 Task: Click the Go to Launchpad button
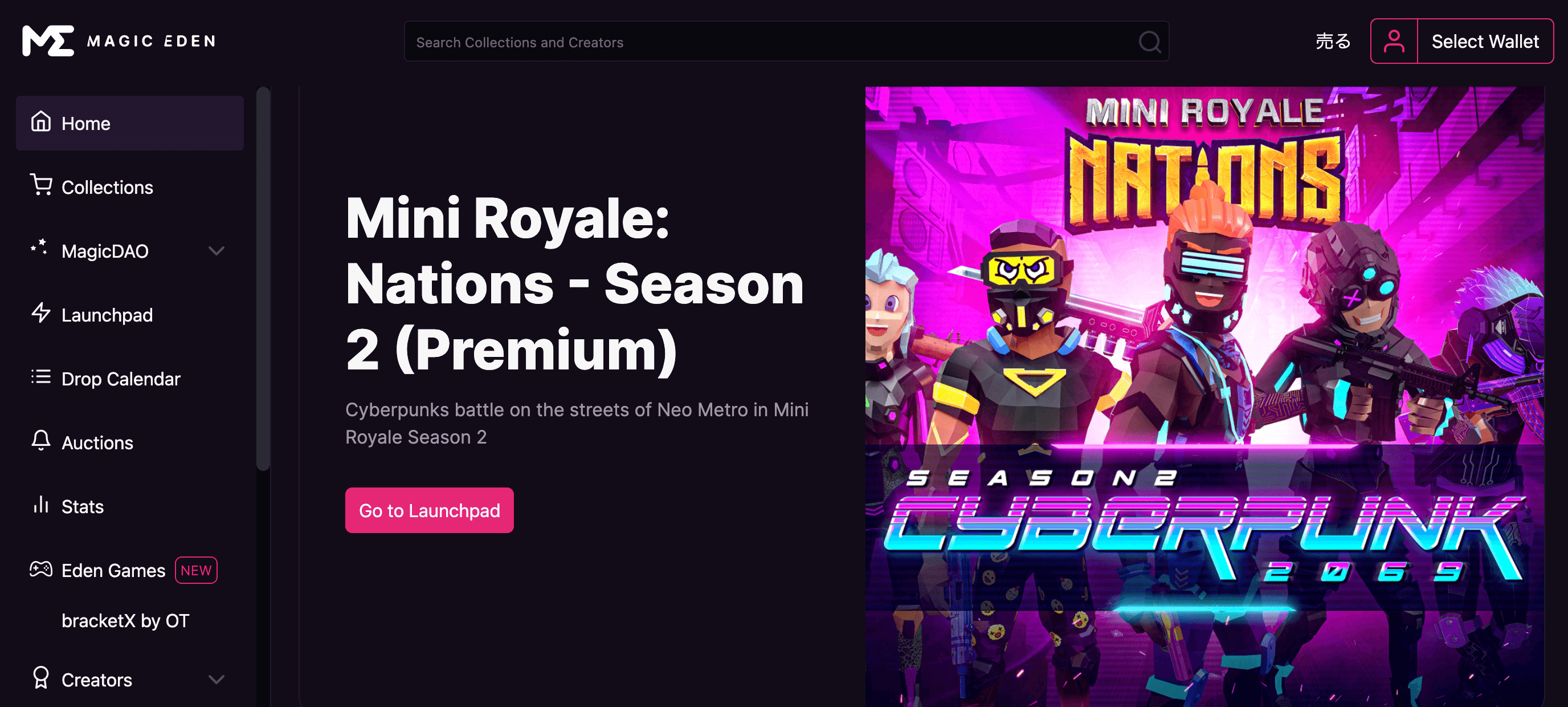point(429,510)
